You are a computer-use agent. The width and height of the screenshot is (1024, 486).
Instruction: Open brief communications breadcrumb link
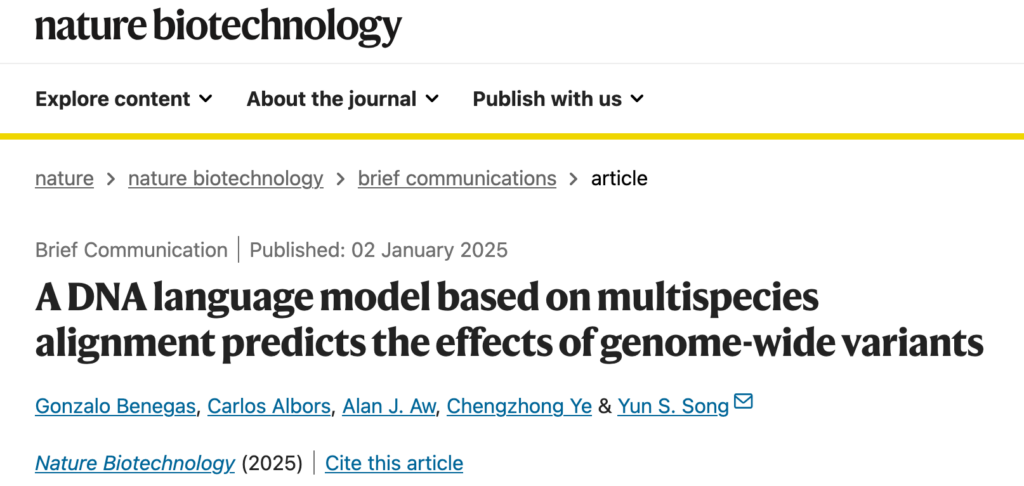pyautogui.click(x=457, y=178)
